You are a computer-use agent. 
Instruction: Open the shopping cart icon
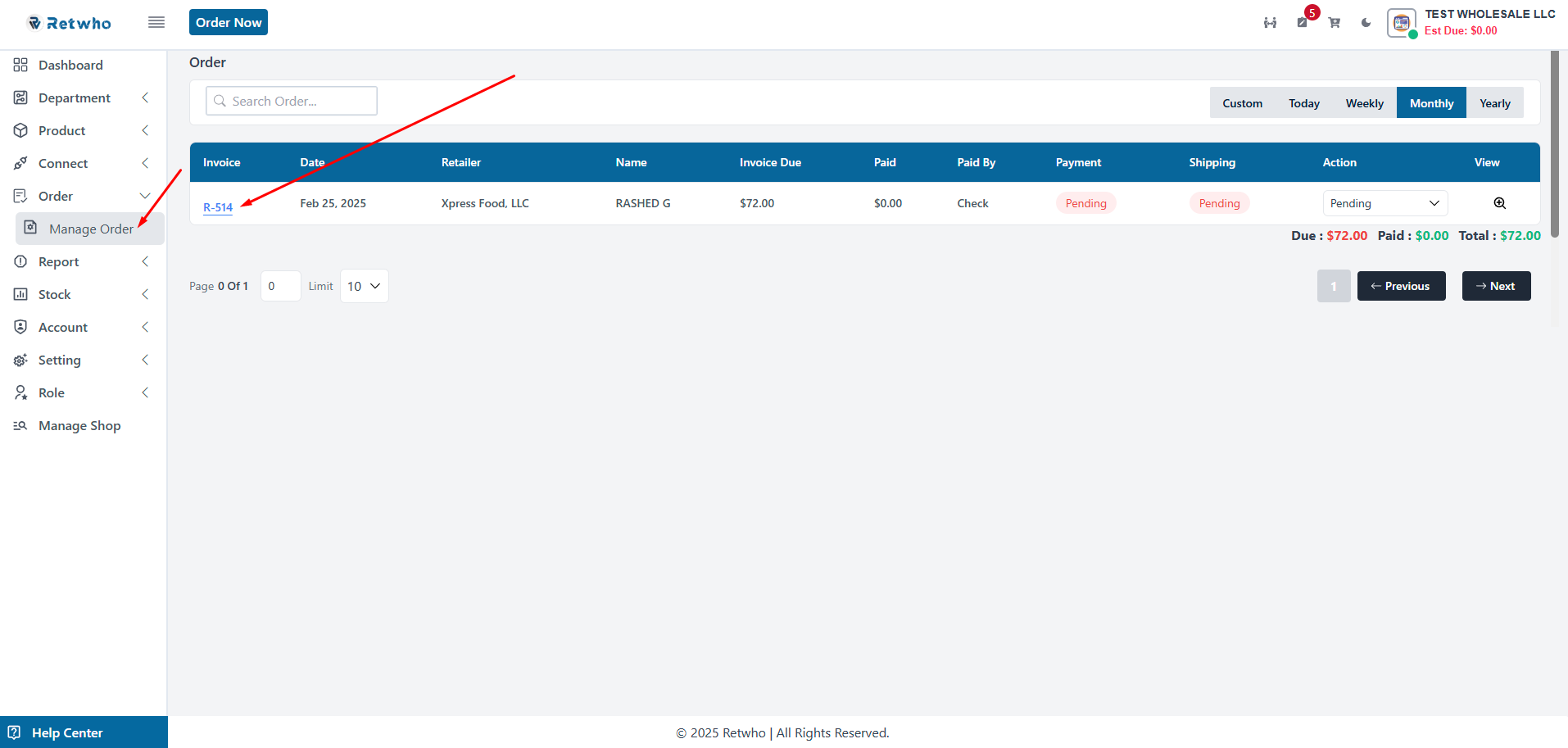pos(1335,23)
